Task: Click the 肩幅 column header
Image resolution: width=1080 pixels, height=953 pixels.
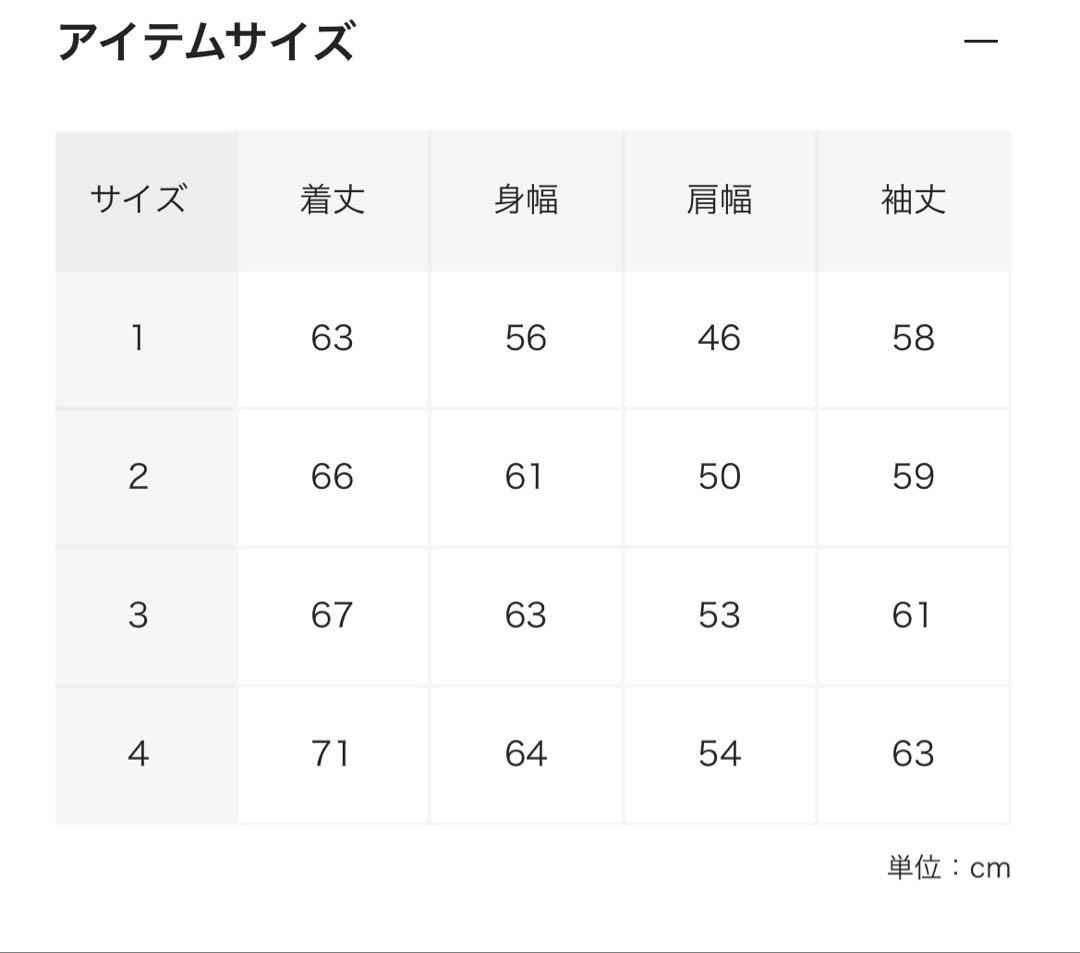Action: (719, 200)
